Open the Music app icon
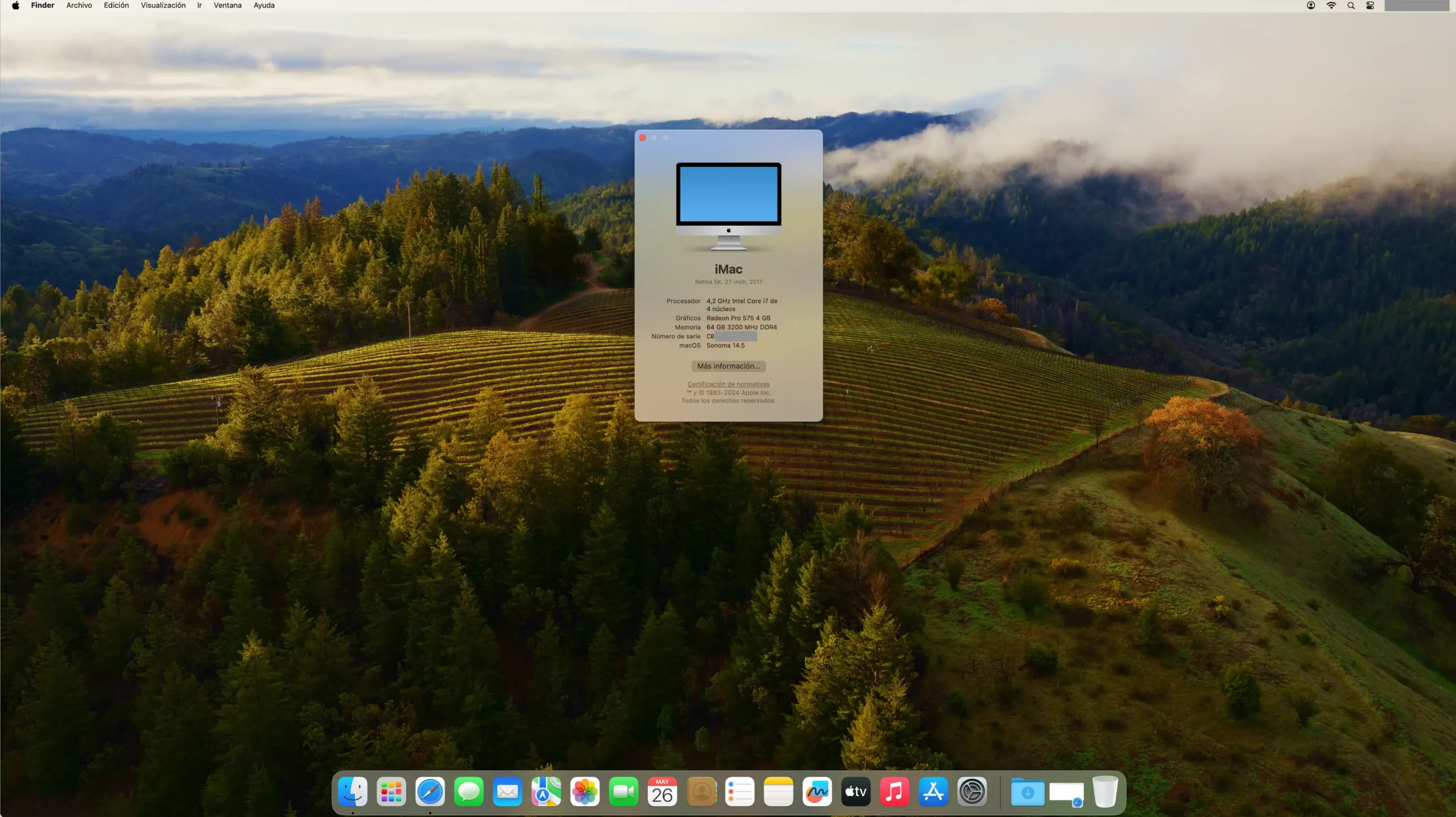The image size is (1456, 817). 895,791
